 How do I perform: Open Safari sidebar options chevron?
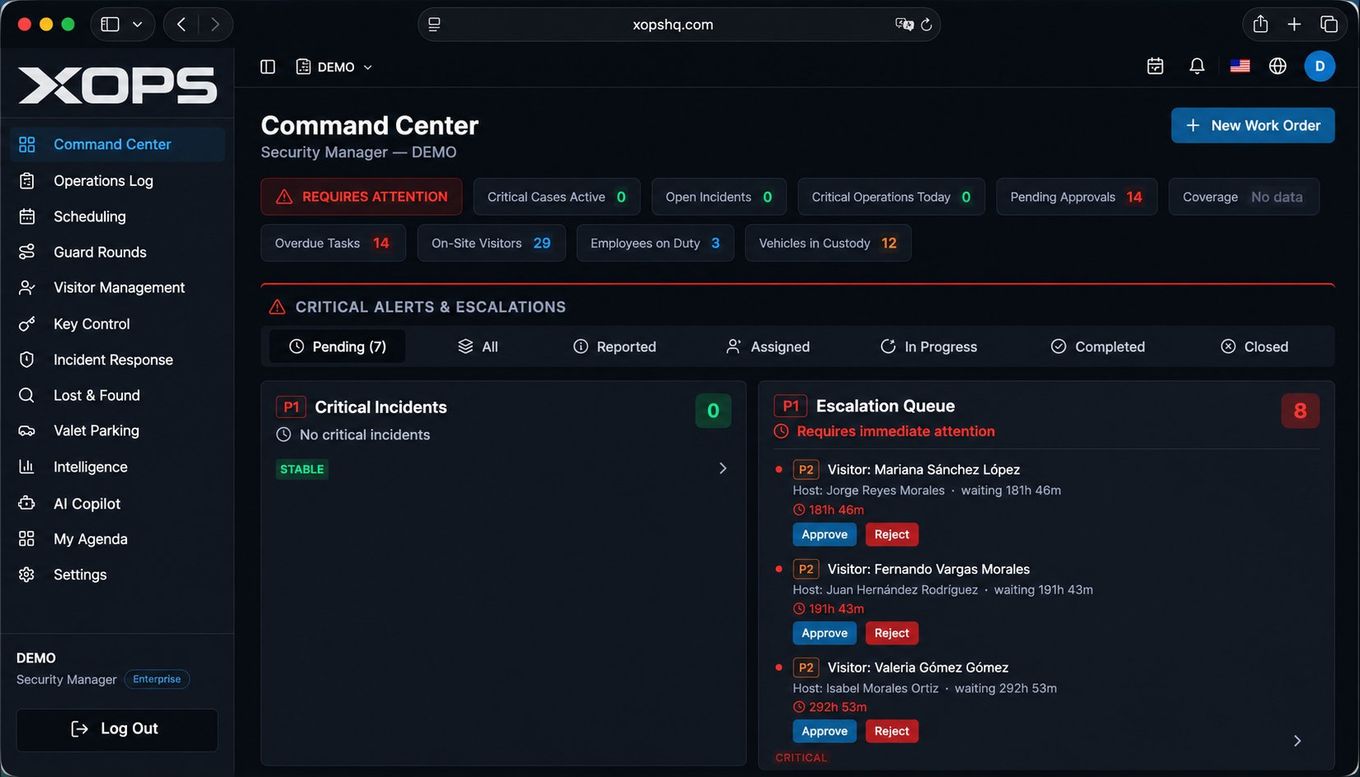[137, 24]
